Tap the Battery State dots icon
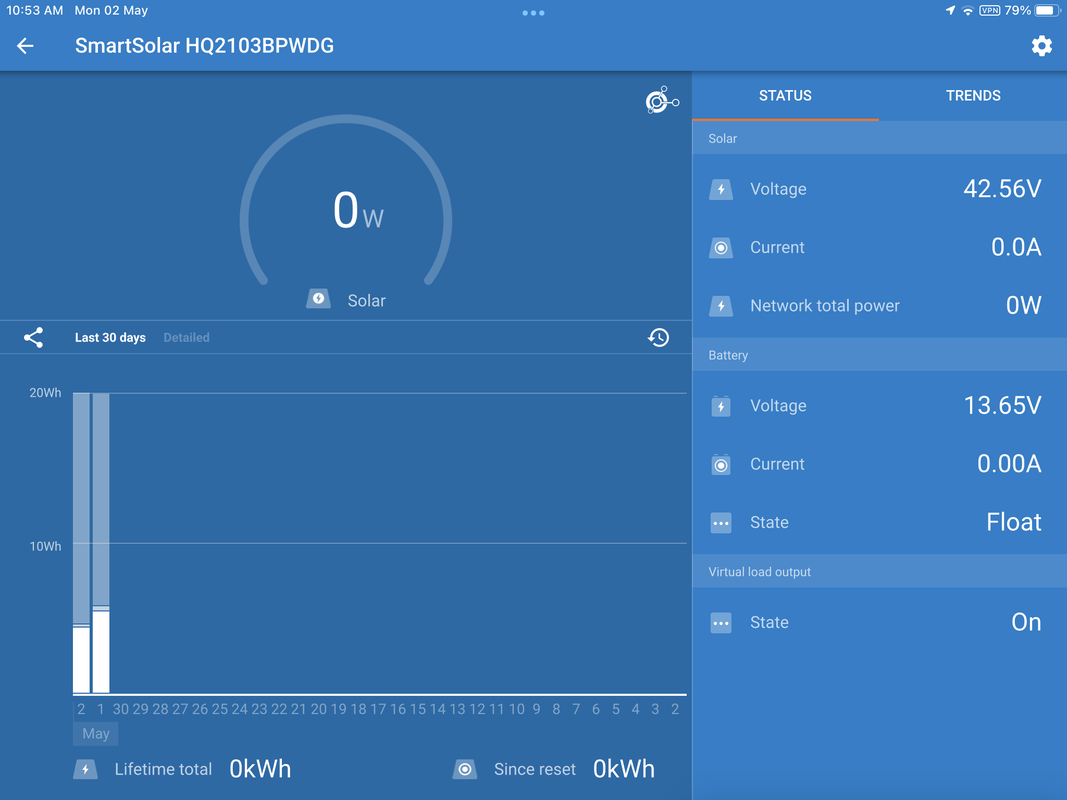The width and height of the screenshot is (1067, 800). [x=721, y=523]
